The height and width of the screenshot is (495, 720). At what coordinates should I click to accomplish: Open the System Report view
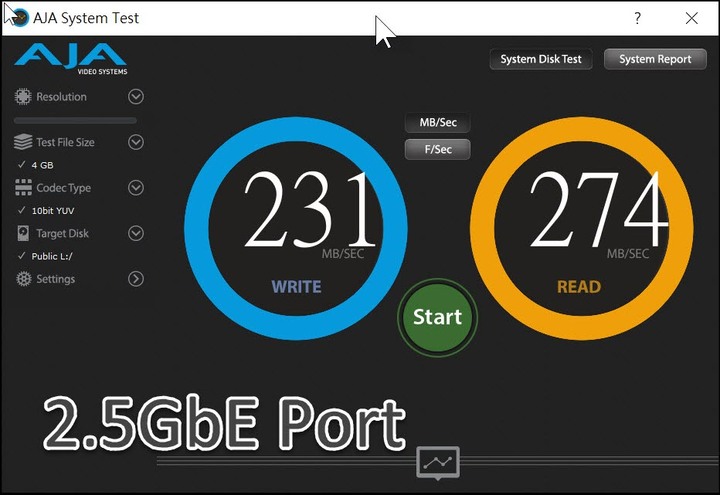pos(655,59)
